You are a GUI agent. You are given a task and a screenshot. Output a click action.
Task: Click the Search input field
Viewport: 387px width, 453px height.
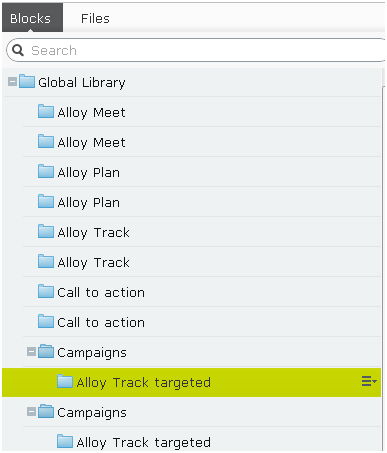[197, 50]
